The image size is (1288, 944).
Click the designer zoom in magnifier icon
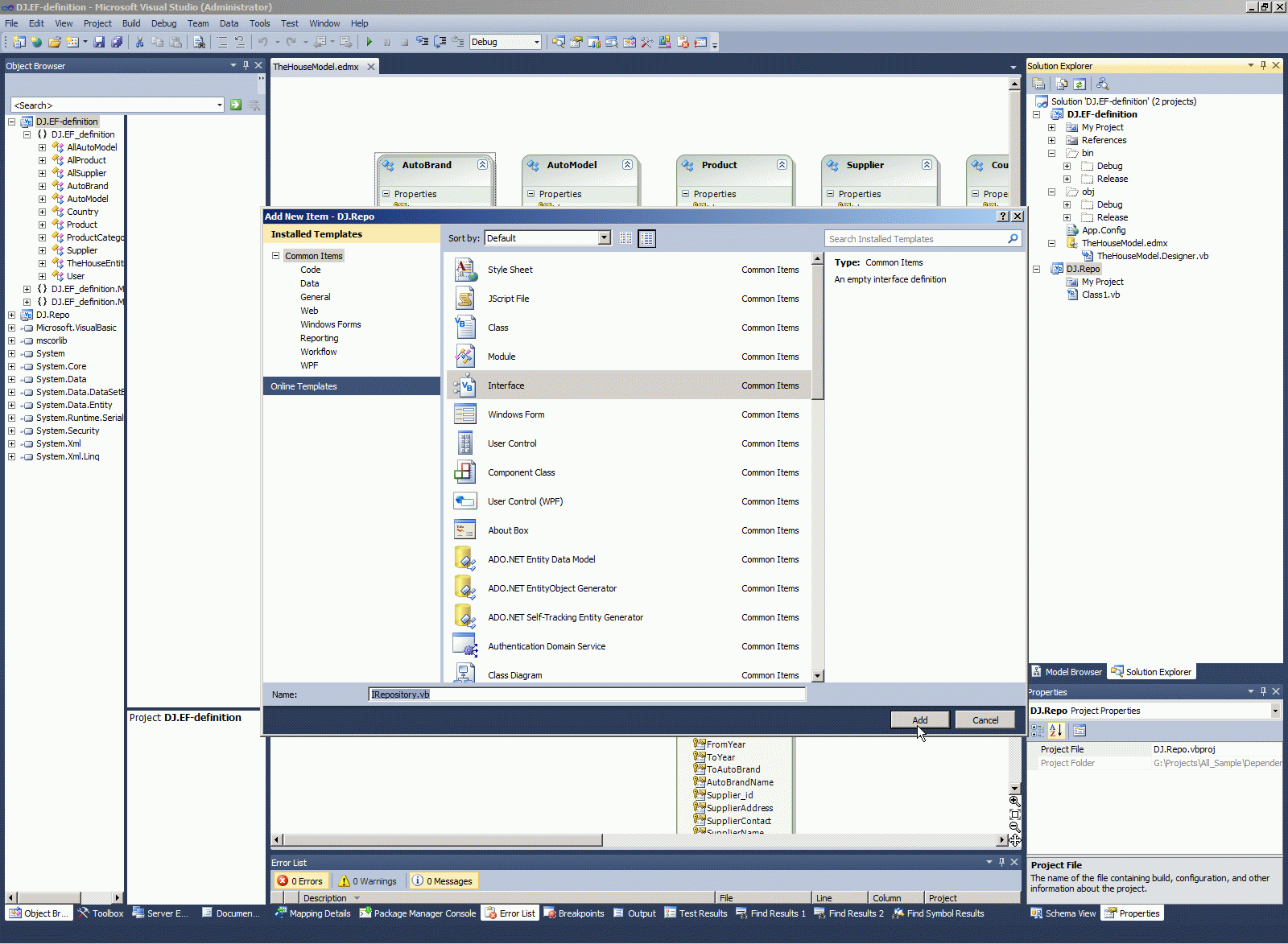(x=1014, y=802)
